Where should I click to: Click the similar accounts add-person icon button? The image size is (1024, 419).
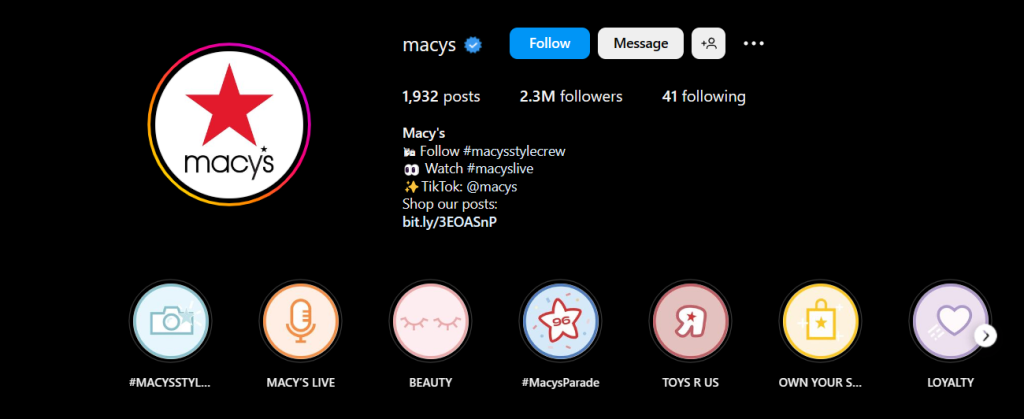pyautogui.click(x=709, y=44)
